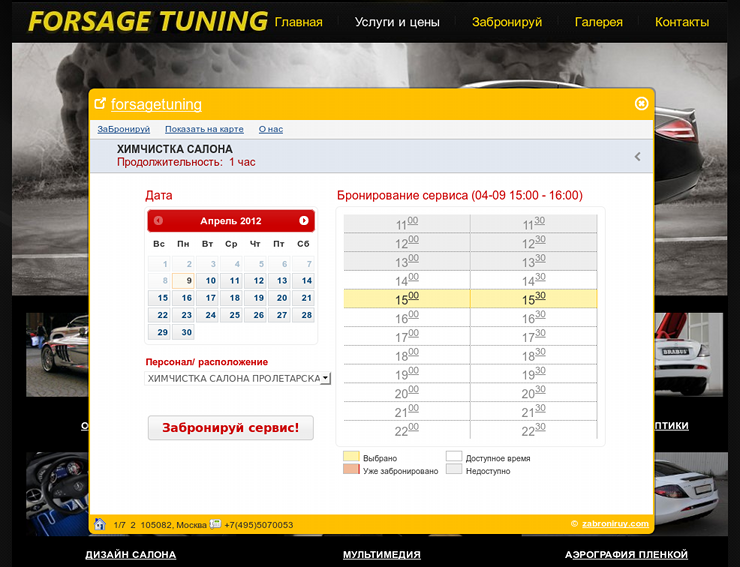Click the phone icon next to +7(495)5070053

(215, 524)
